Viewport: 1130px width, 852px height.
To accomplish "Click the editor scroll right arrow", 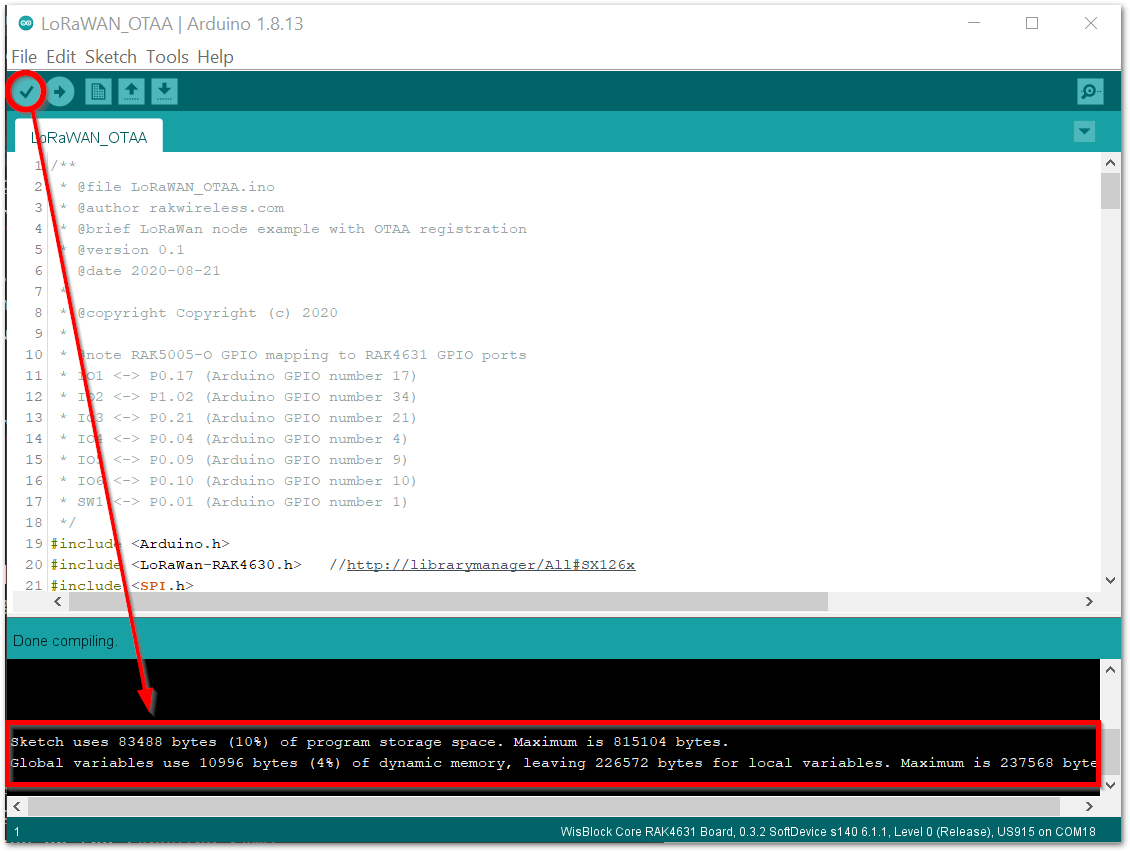I will [x=1089, y=601].
